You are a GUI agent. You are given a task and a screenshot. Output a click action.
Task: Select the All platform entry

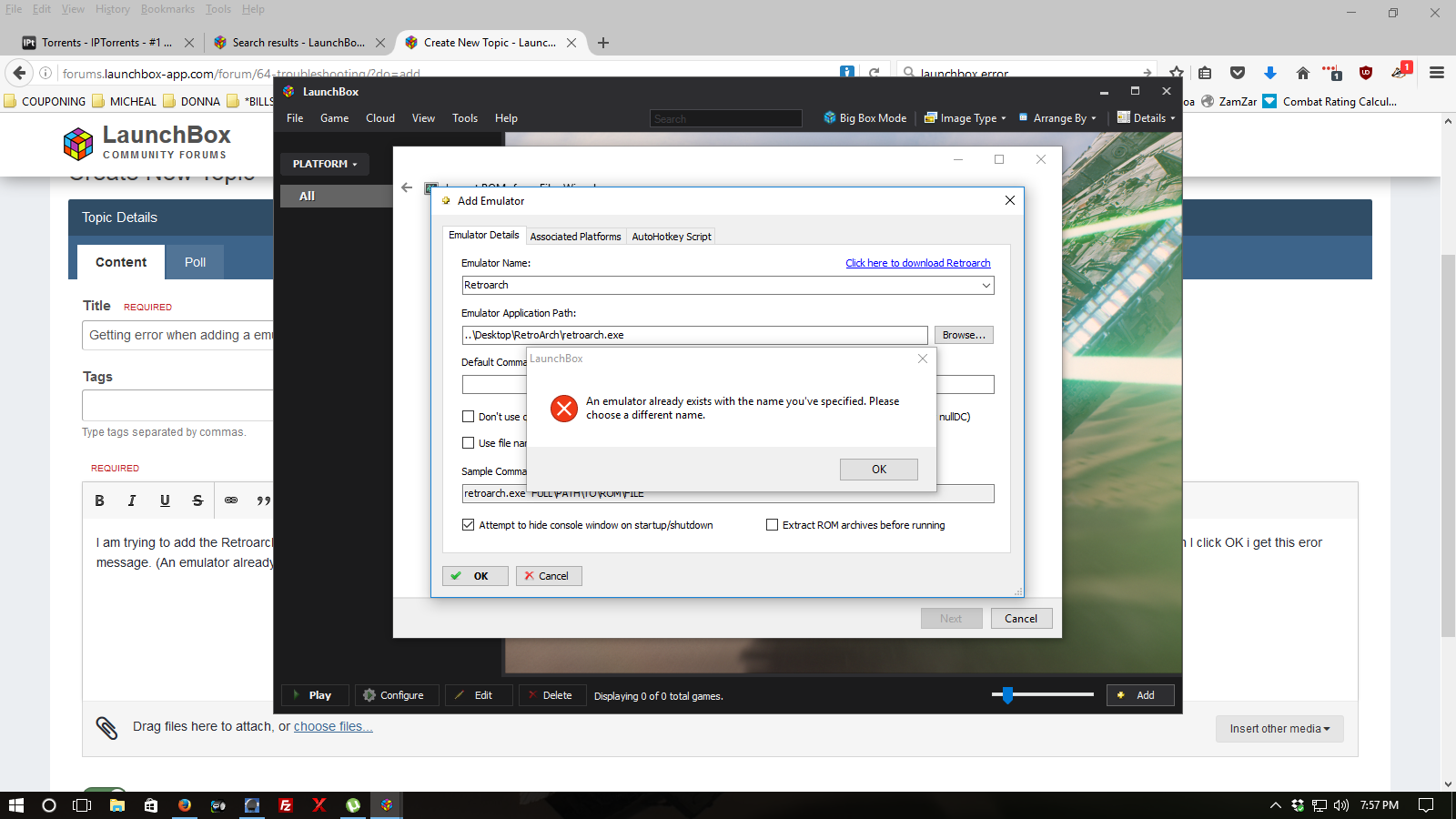coord(335,196)
